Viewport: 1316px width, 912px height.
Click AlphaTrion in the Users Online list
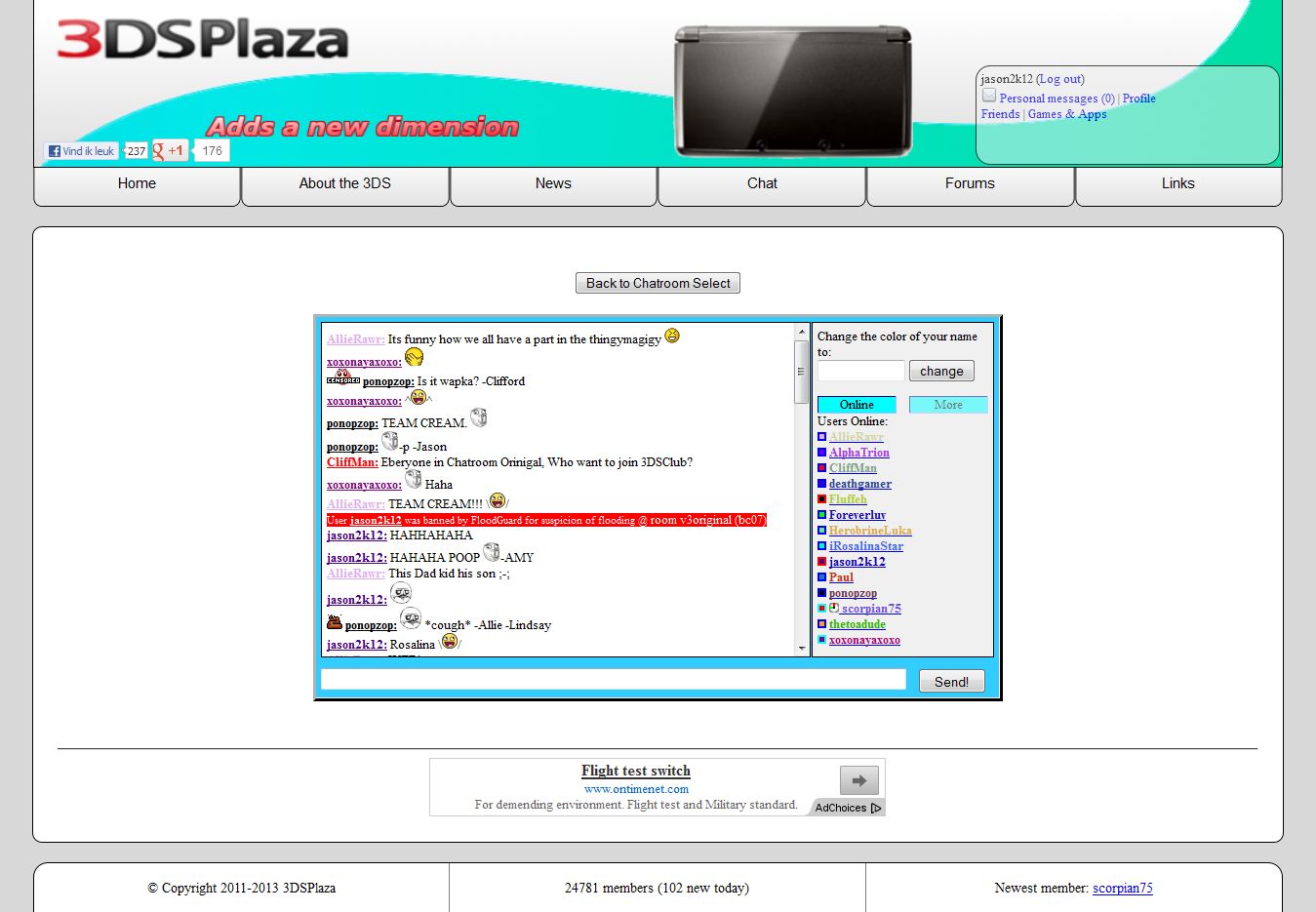(859, 453)
